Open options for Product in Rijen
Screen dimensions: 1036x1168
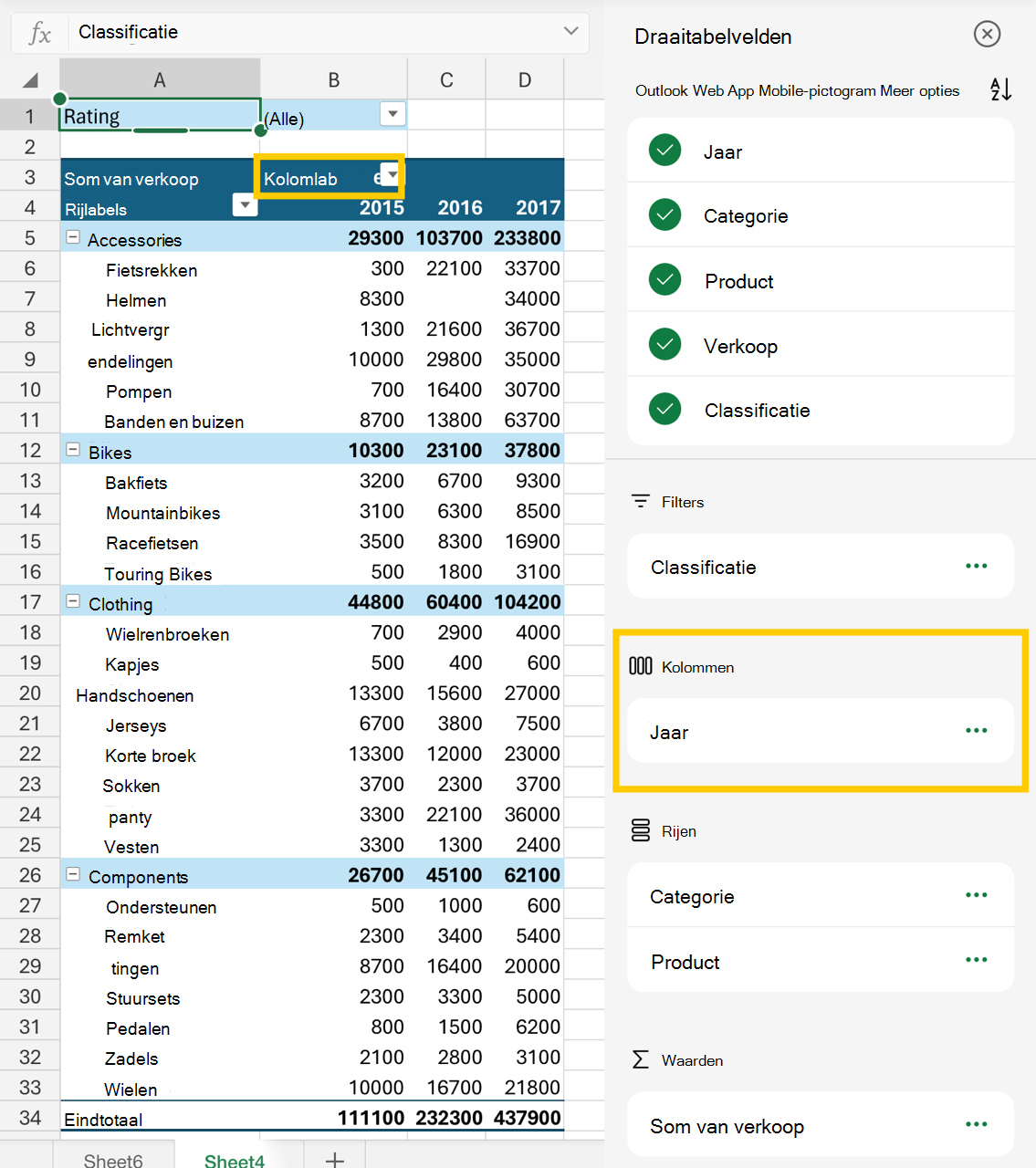(x=976, y=959)
